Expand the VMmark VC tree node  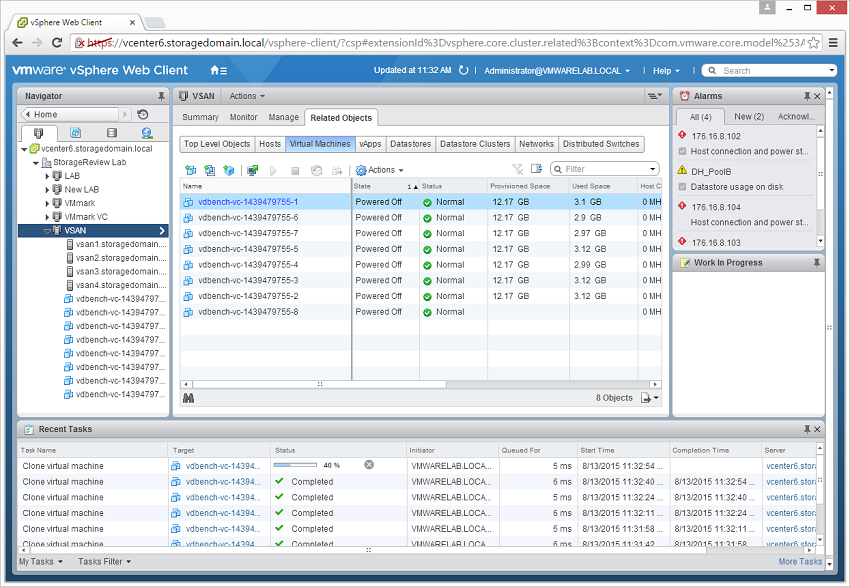click(47, 217)
